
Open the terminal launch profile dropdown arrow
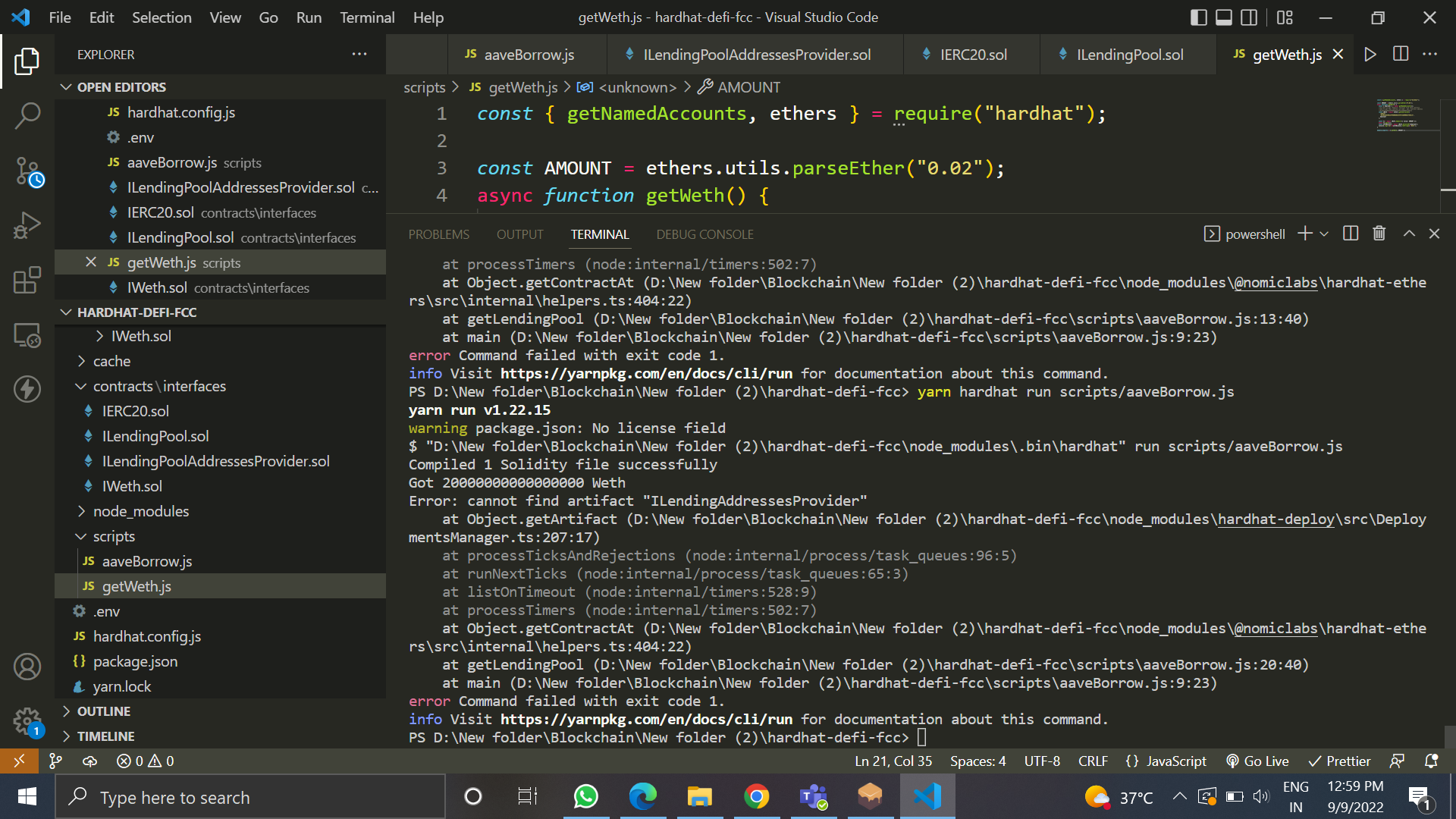coord(1324,234)
